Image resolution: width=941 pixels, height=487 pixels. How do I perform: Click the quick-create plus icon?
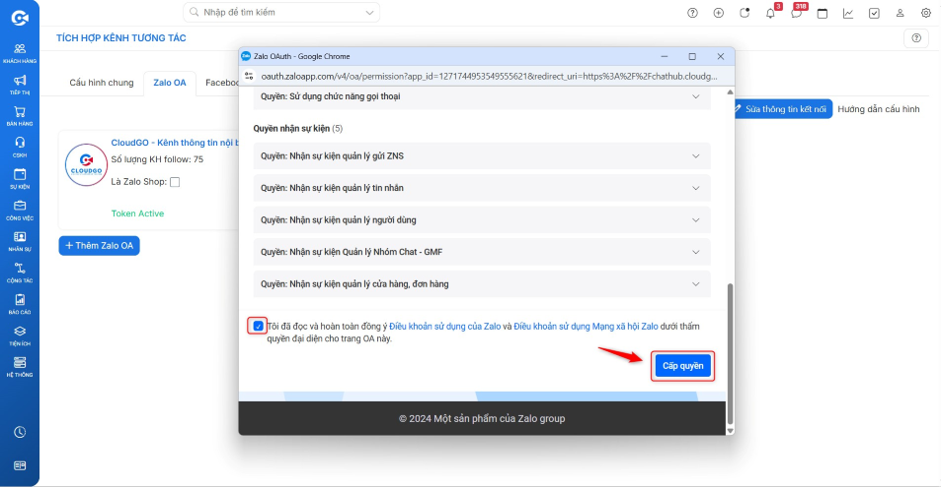[x=718, y=13]
